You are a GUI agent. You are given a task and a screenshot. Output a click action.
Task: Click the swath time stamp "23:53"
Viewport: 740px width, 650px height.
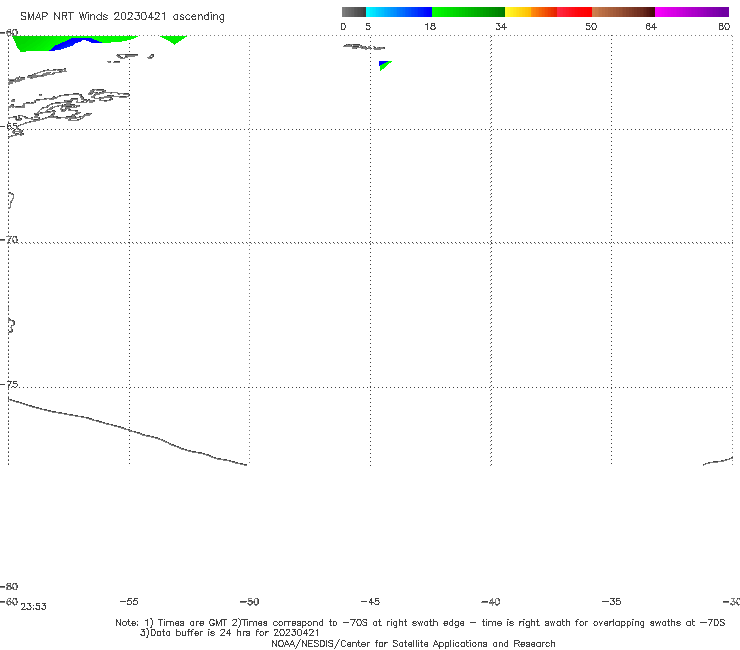[34, 607]
